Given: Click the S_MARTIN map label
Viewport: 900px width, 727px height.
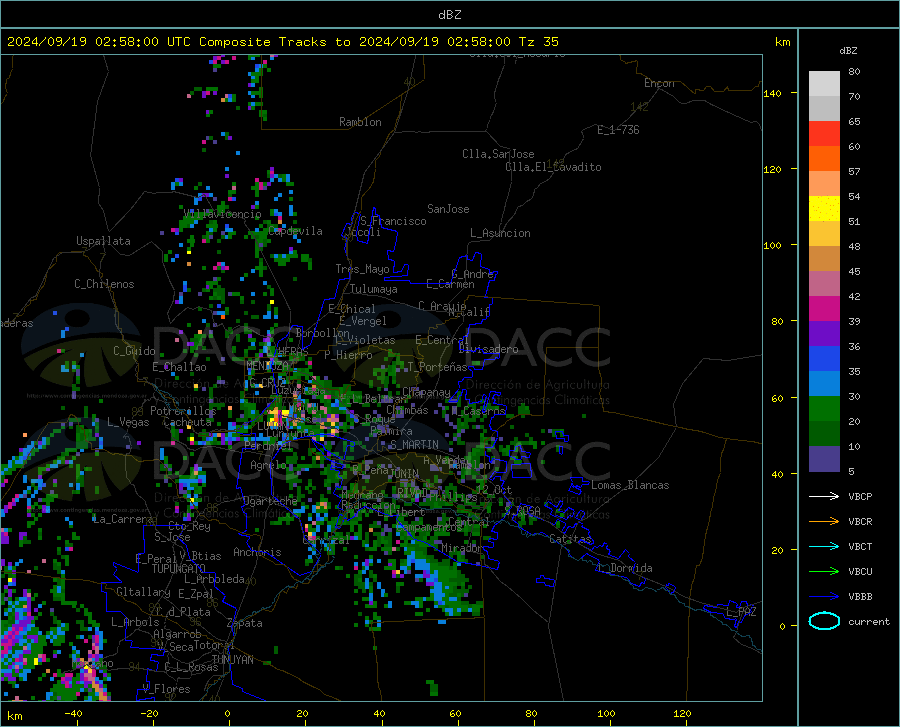Looking at the screenshot, I should point(414,445).
